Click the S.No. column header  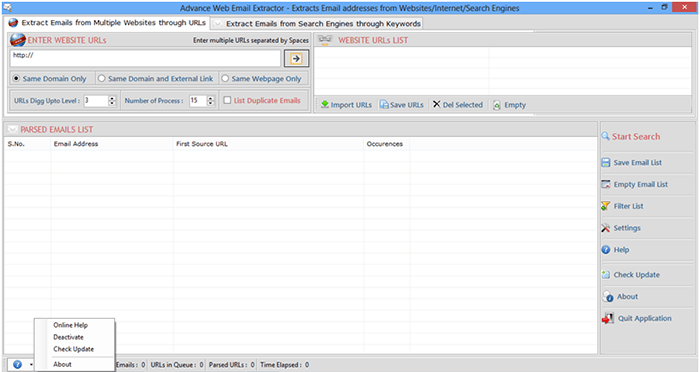tap(28, 144)
